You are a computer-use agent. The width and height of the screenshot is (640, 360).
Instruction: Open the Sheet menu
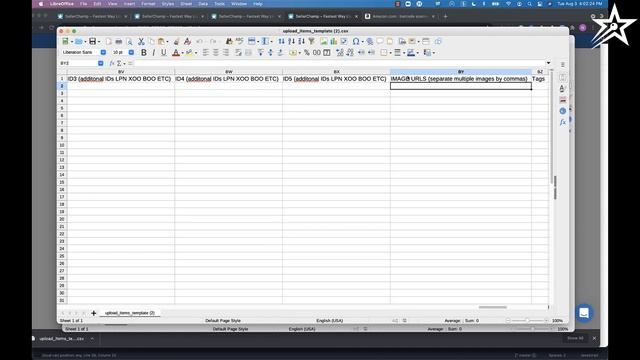click(186, 4)
